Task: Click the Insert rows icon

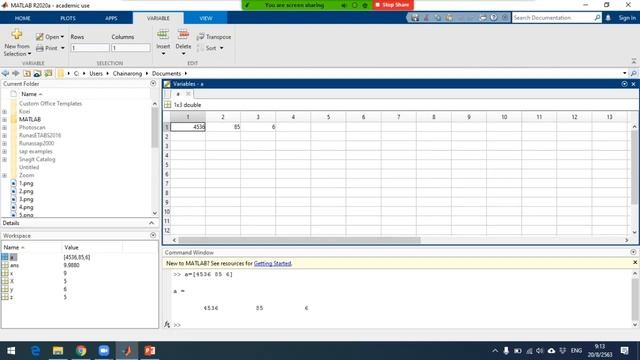Action: pos(163,35)
